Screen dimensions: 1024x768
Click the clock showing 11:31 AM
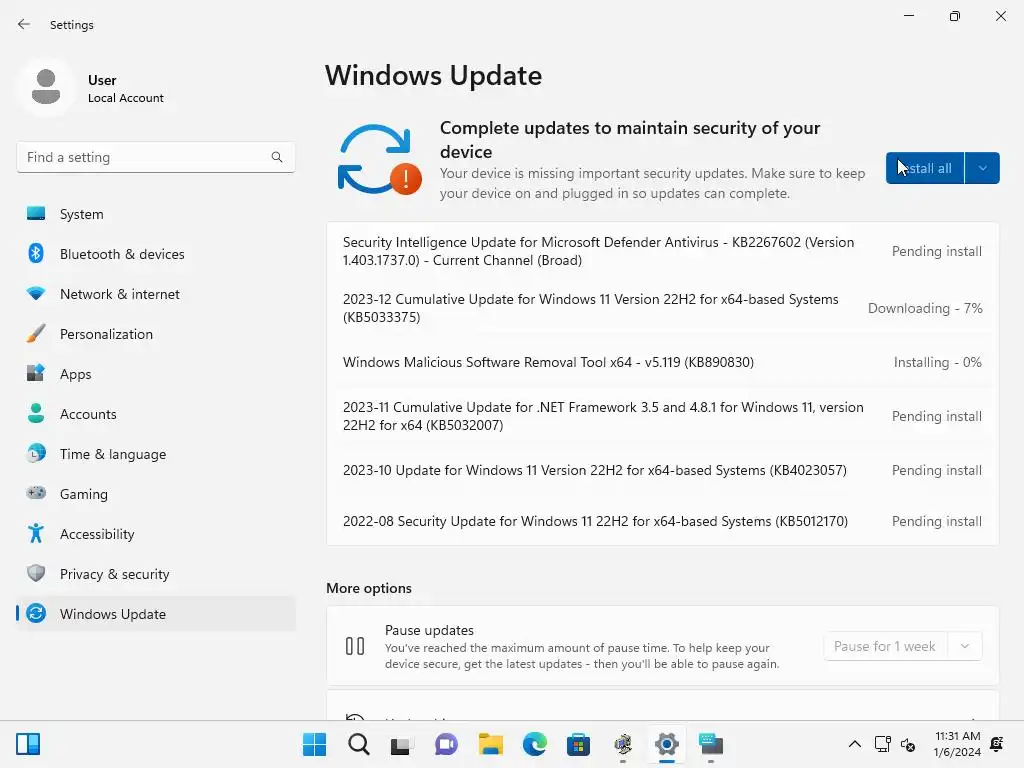coord(957,736)
